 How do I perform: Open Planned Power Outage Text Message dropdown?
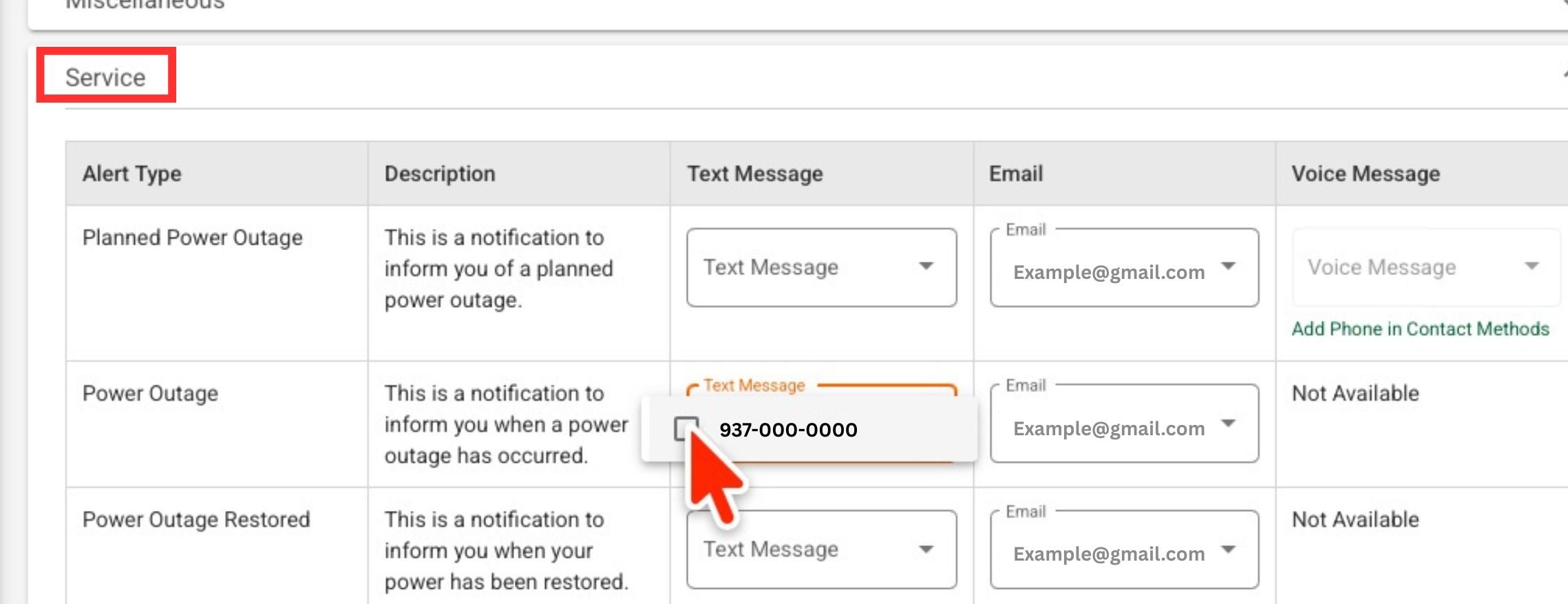tap(821, 267)
